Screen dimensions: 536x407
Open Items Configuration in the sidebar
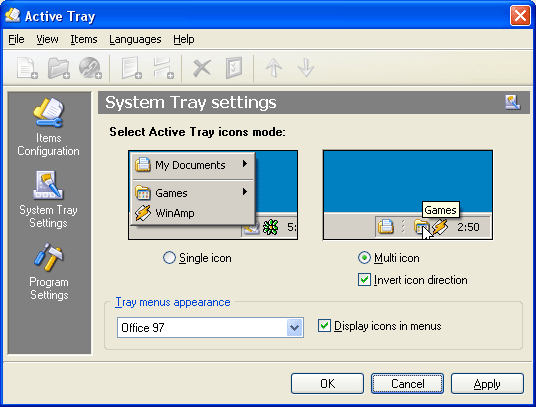point(48,127)
